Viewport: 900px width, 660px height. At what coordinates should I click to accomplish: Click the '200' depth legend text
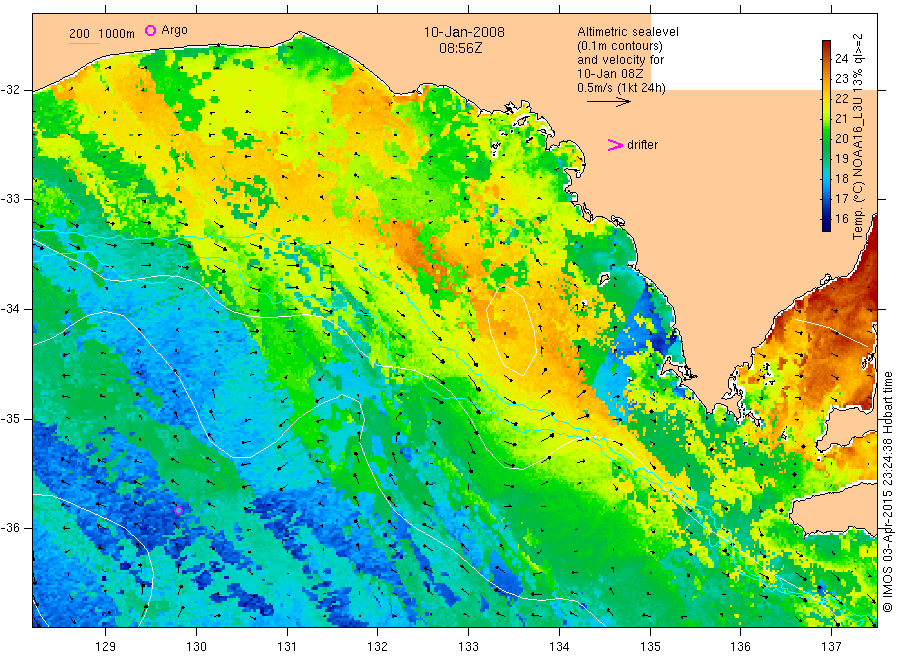click(79, 33)
